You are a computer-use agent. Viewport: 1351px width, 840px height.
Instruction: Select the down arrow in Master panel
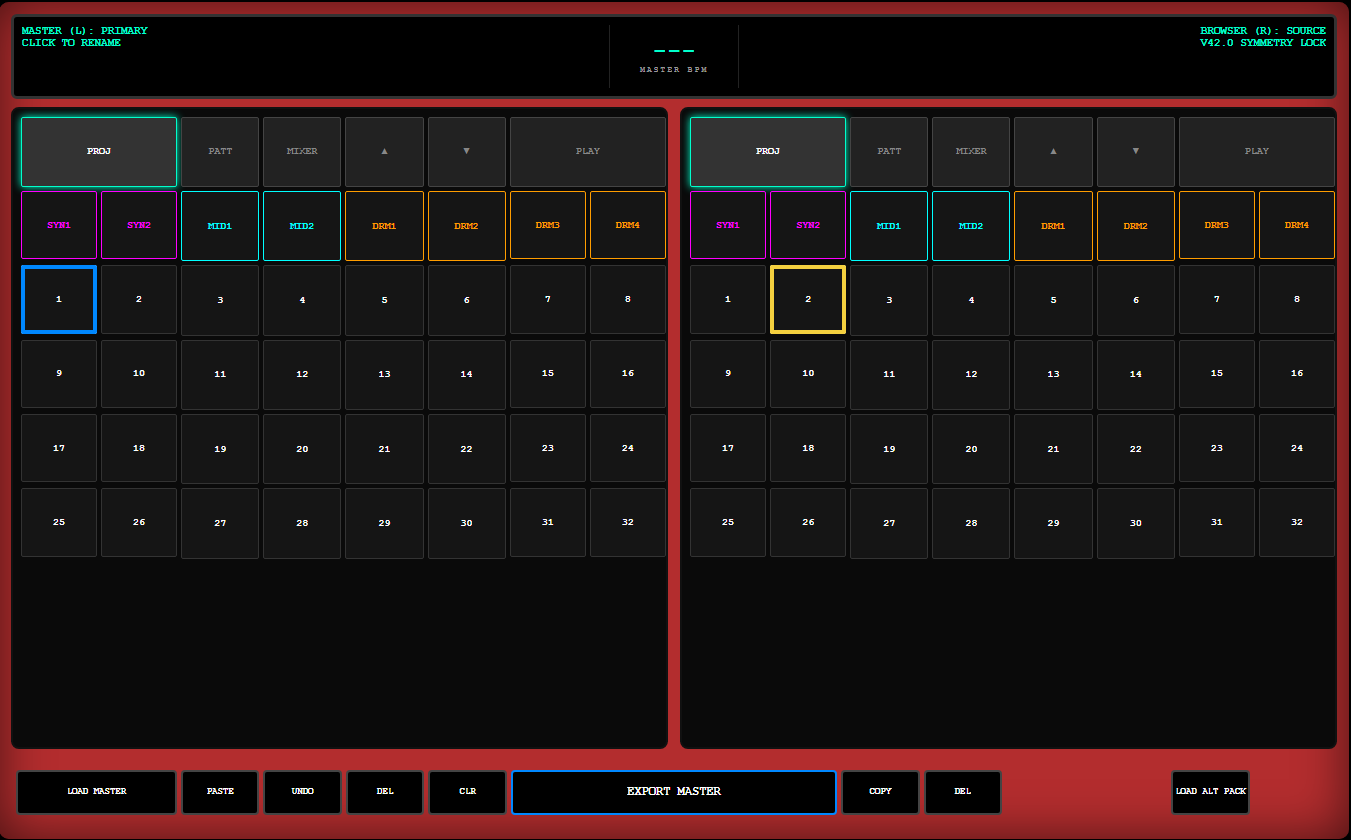tap(467, 152)
